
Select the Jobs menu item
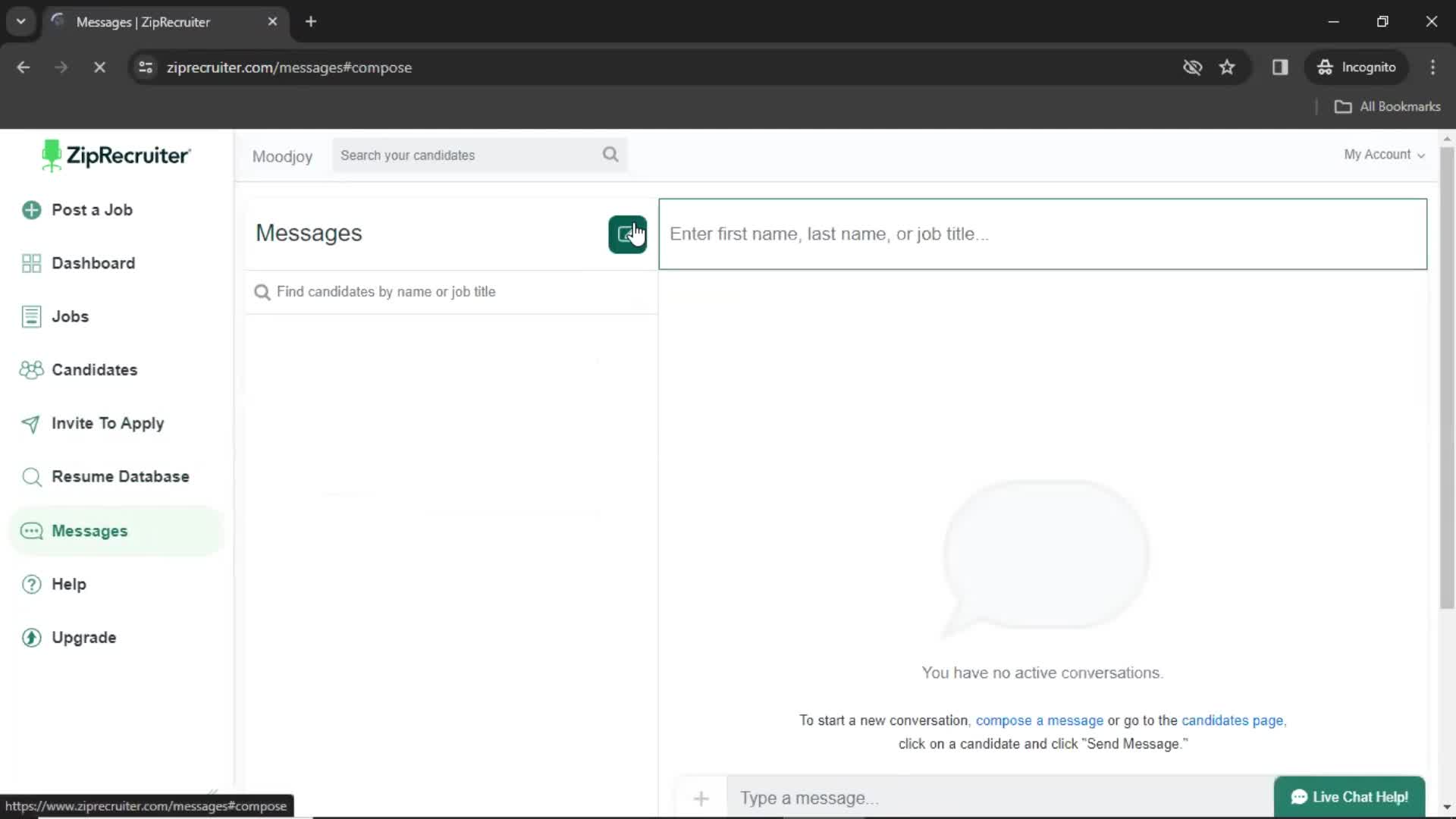click(x=69, y=316)
